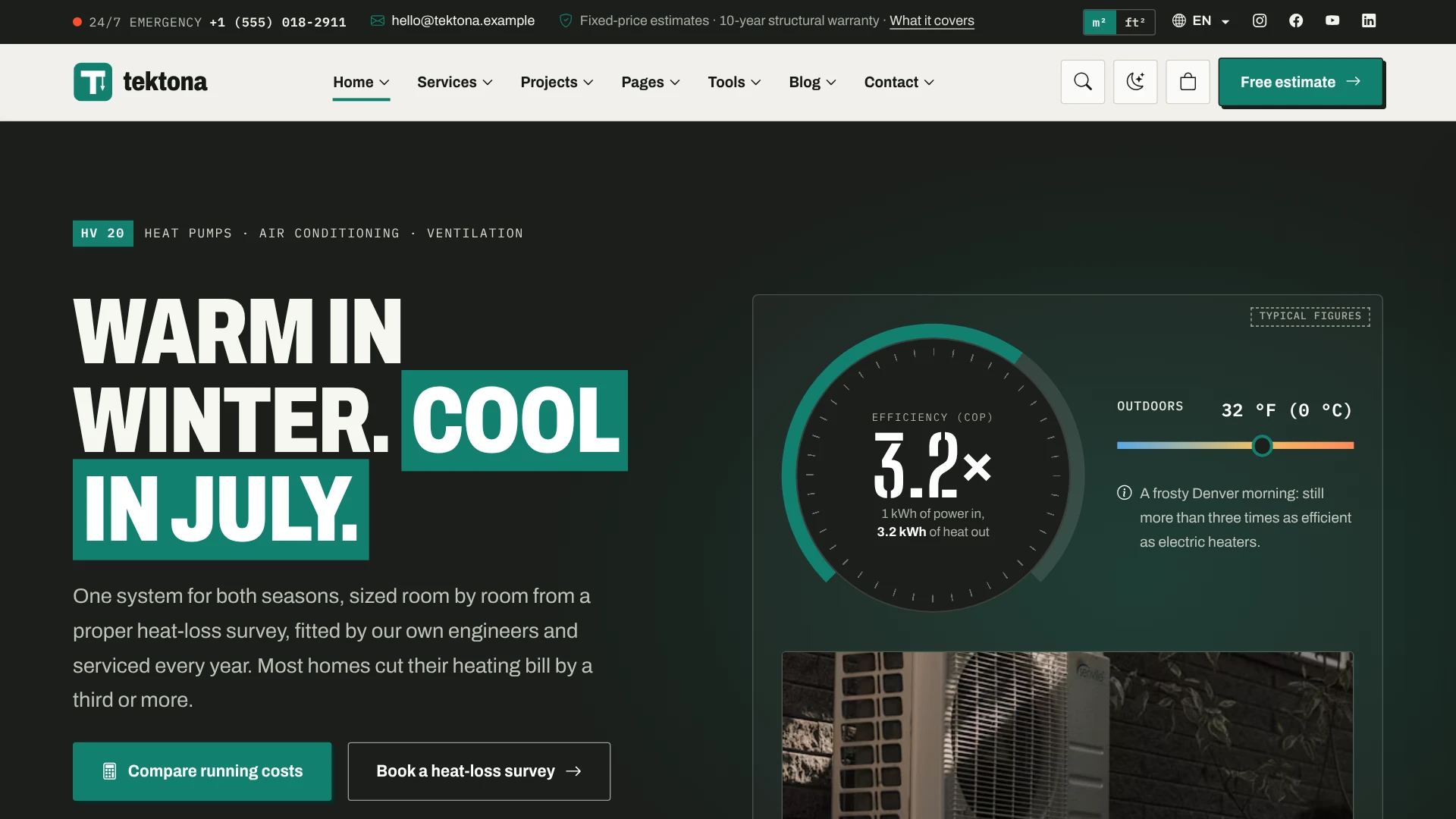Viewport: 1456px width, 819px height.
Task: Switch units to m²
Action: (x=1100, y=22)
